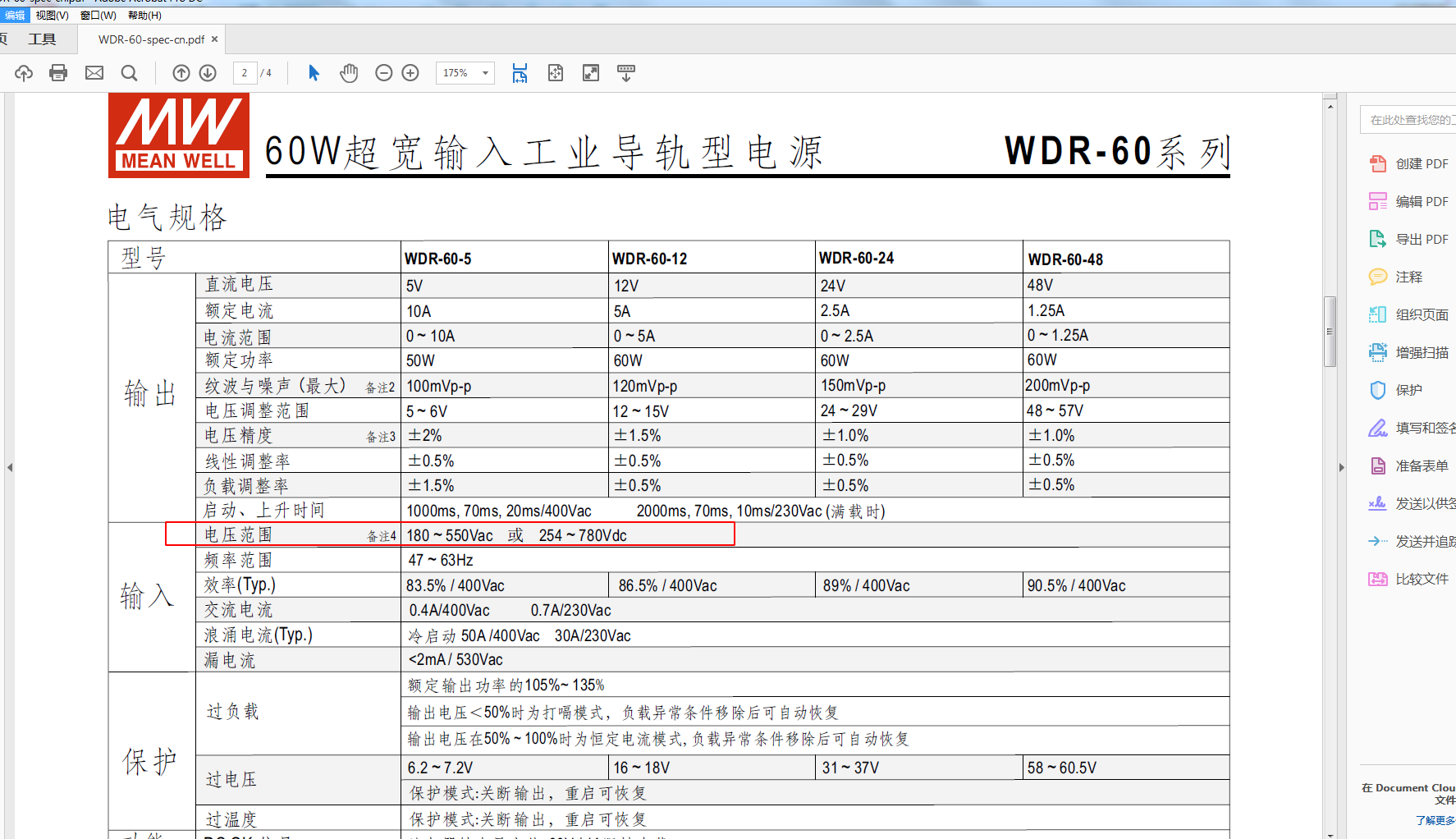Choose the selection arrow tool
The width and height of the screenshot is (1456, 839).
point(314,73)
